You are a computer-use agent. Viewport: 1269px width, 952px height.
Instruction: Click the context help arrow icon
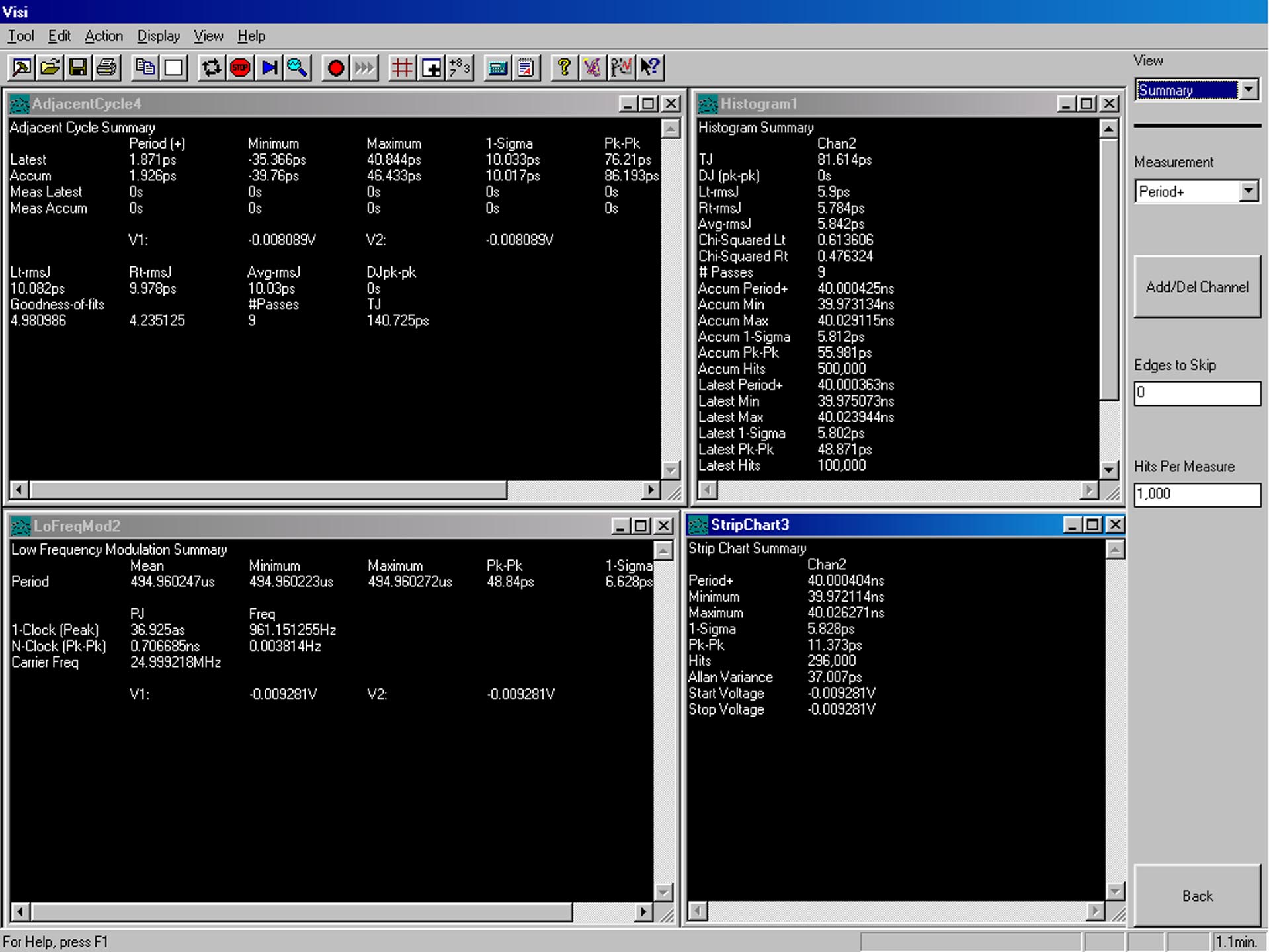pyautogui.click(x=650, y=67)
